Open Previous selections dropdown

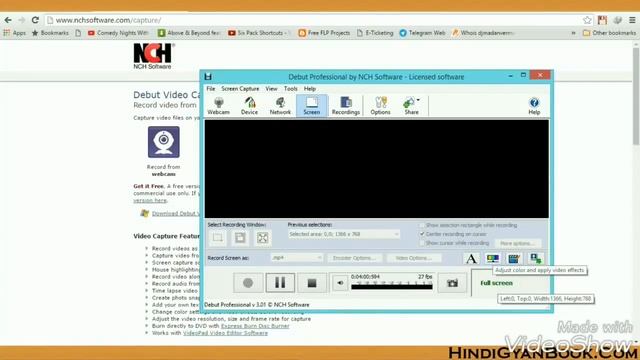click(344, 234)
